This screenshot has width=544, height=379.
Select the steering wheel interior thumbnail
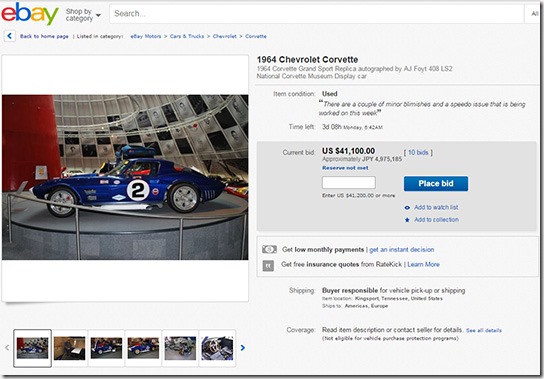[x=217, y=348]
